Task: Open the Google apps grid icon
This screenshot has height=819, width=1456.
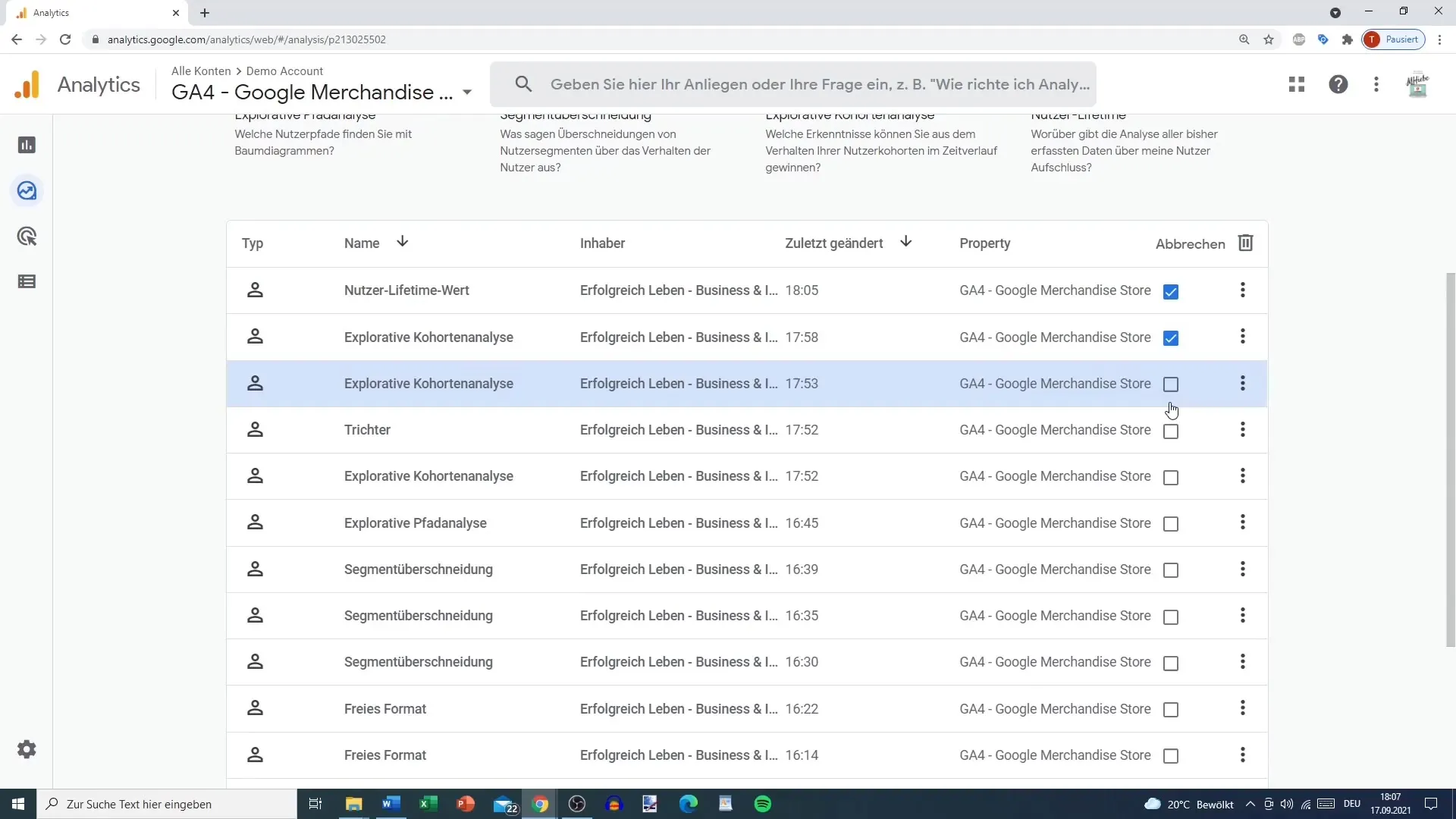Action: coord(1297,84)
